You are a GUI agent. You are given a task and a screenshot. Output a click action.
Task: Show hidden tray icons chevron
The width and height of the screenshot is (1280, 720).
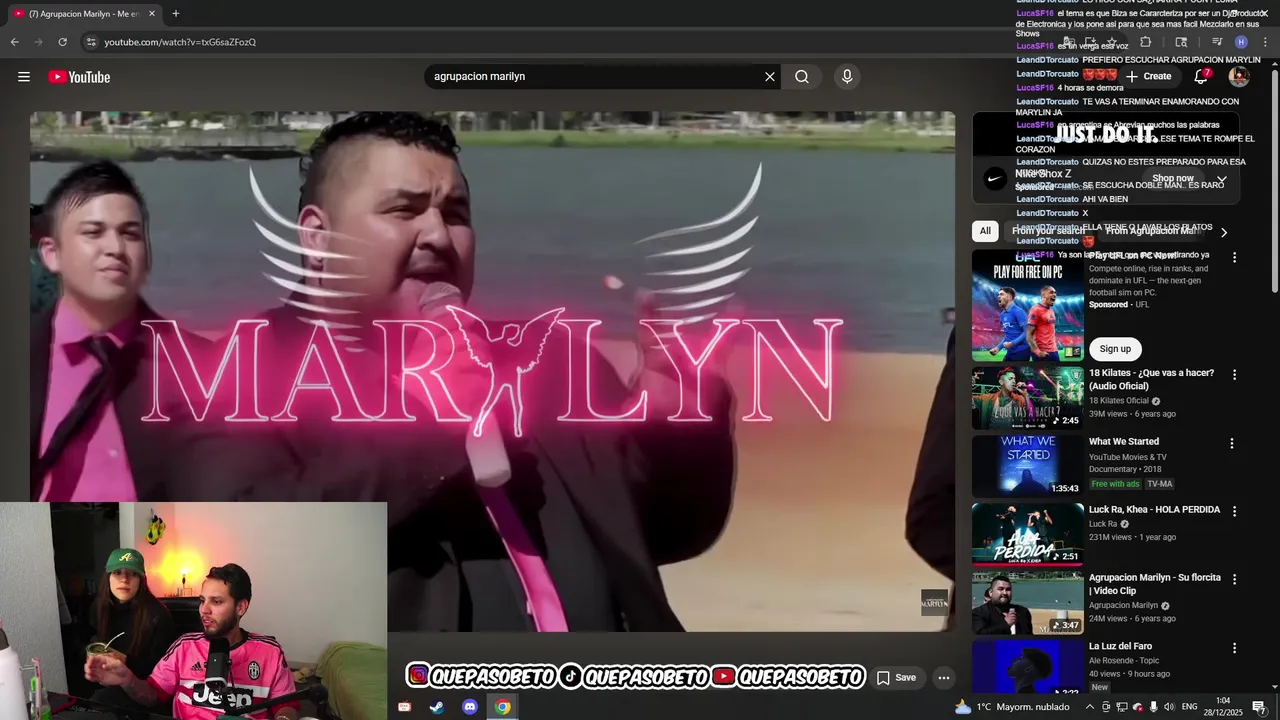click(1090, 707)
